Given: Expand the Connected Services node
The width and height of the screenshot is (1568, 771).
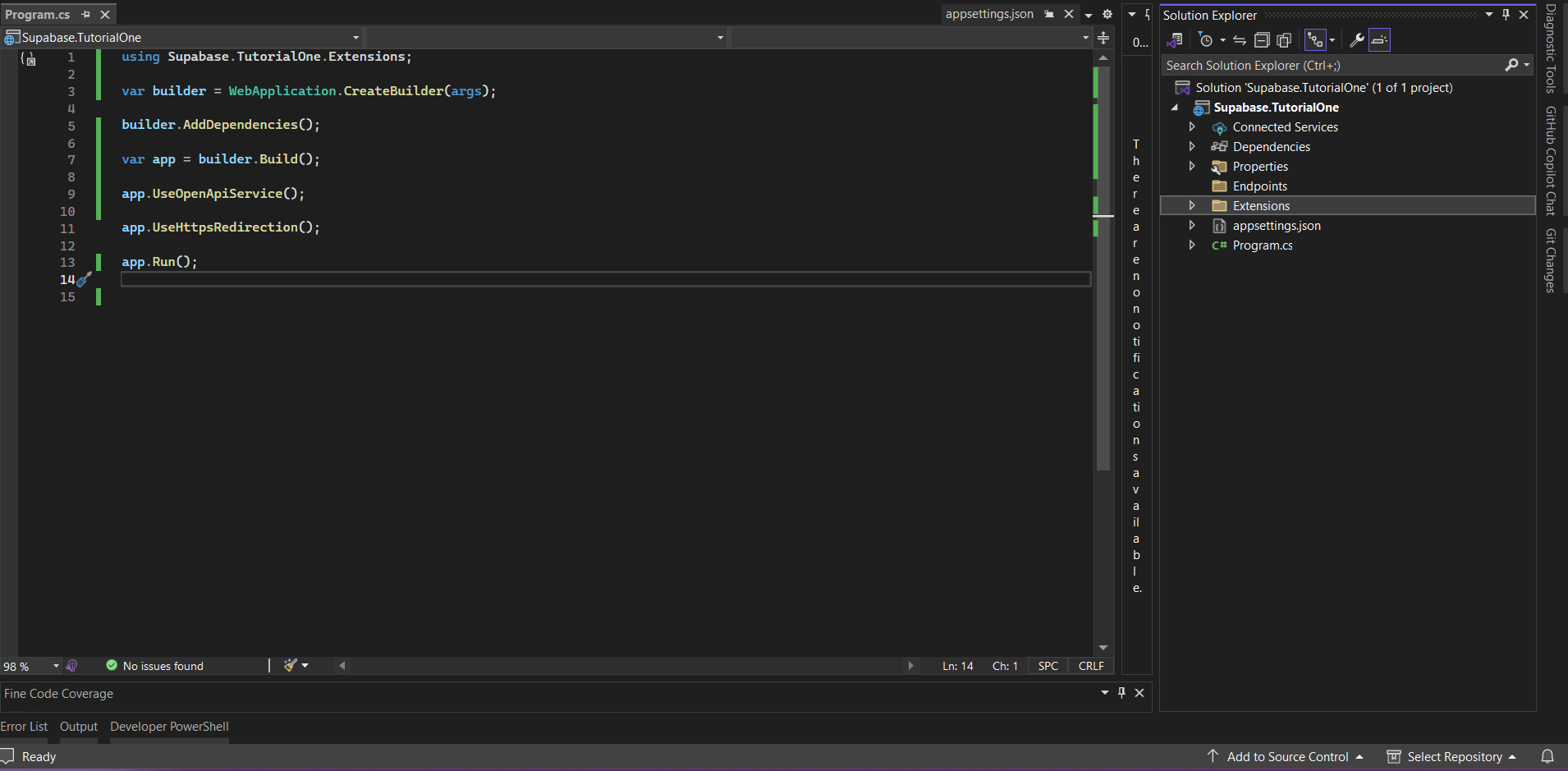Looking at the screenshot, I should tap(1192, 127).
